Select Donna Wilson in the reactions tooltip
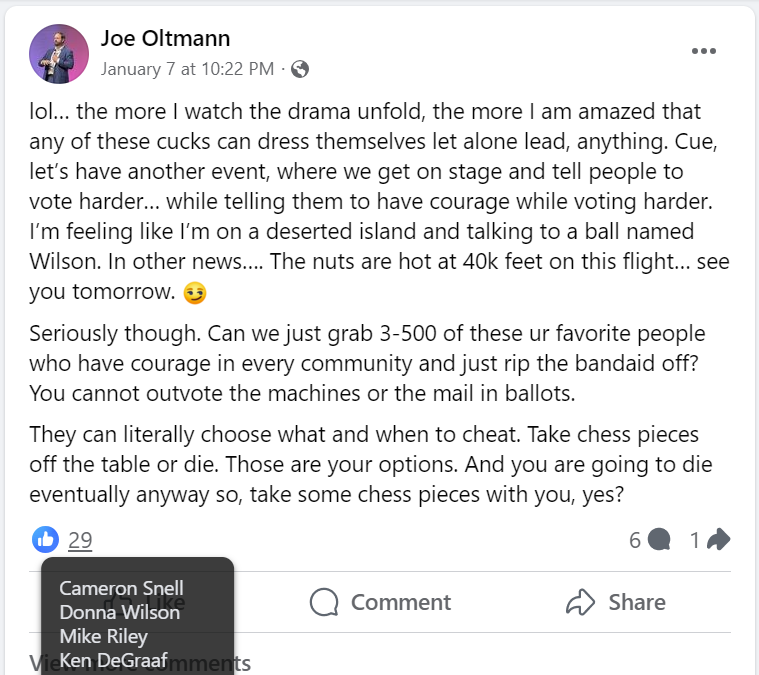This screenshot has height=675, width=759. 119,612
